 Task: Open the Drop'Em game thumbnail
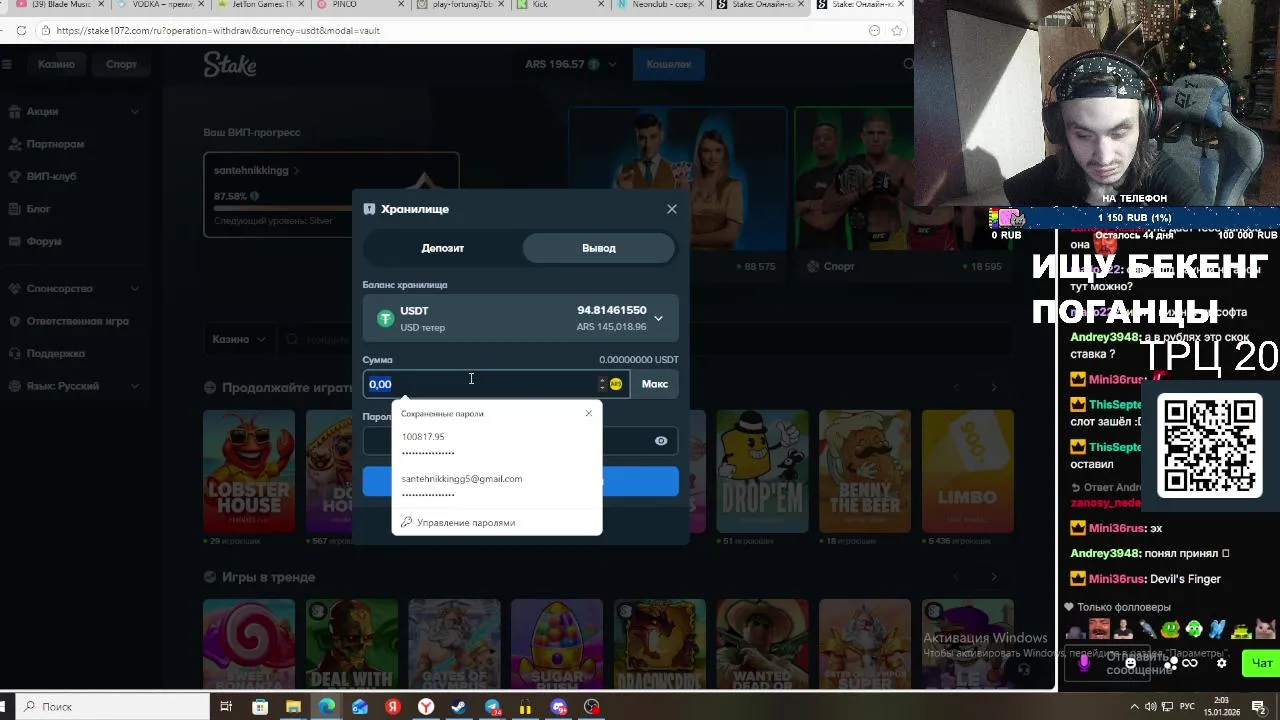tap(762, 471)
